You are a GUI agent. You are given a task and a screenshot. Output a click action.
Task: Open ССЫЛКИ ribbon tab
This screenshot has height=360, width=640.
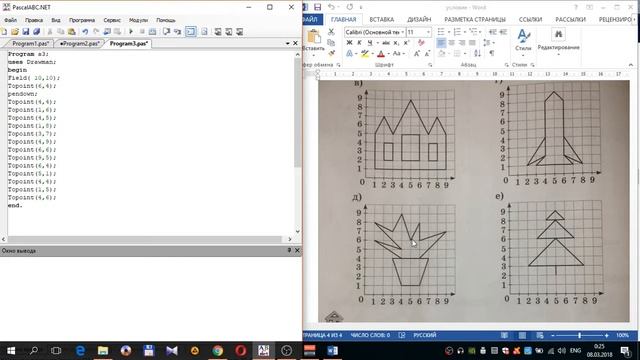click(x=530, y=19)
